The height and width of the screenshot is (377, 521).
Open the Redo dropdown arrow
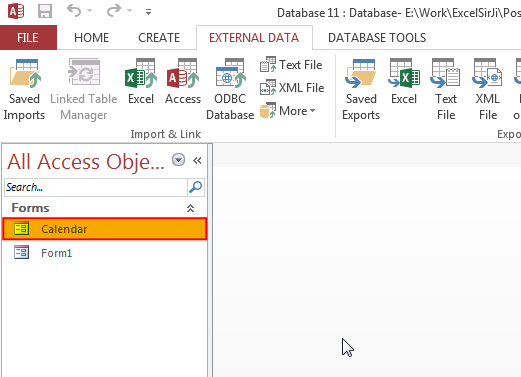click(129, 11)
